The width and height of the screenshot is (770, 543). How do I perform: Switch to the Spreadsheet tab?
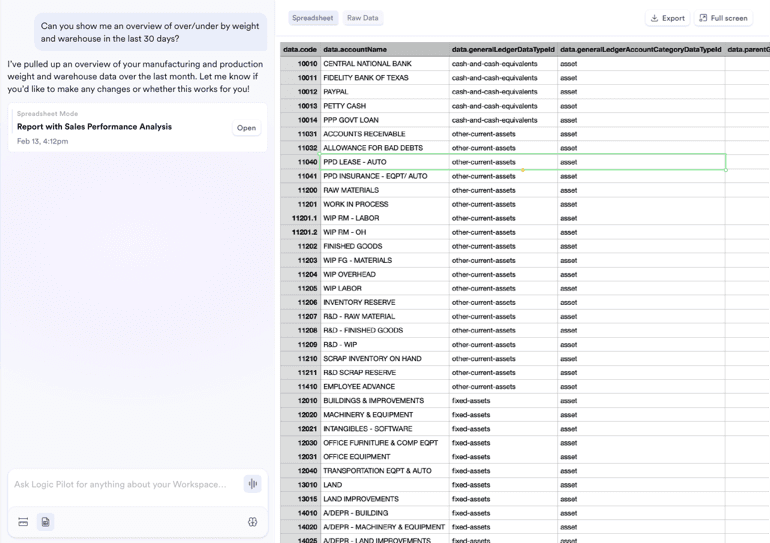[312, 18]
